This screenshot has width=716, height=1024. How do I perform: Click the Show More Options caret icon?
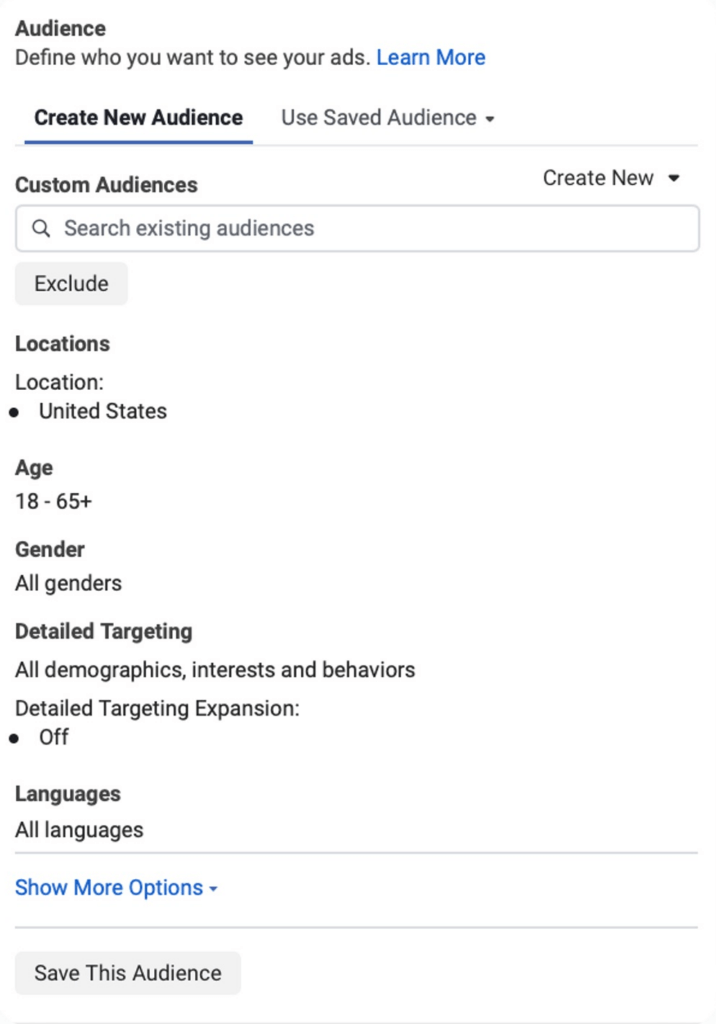coord(213,889)
